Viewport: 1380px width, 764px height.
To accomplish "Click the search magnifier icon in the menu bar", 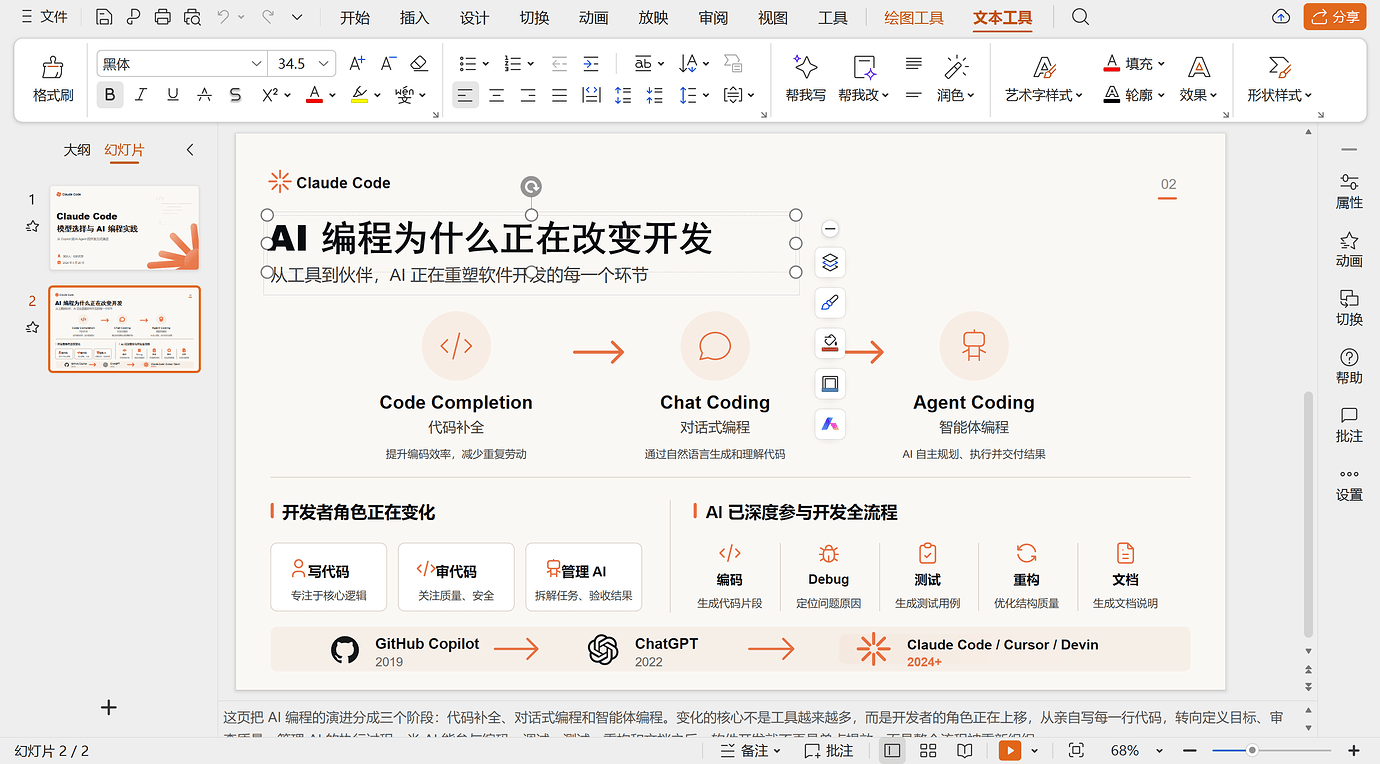I will (x=1080, y=17).
